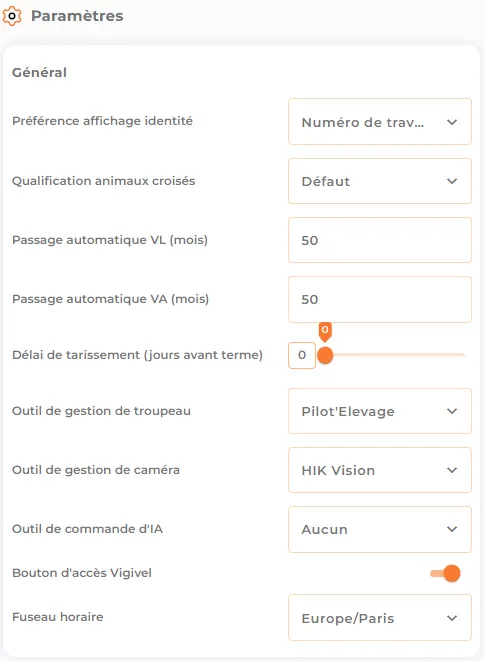
Task: Click the chevron arrow beside Défaut
Action: tap(452, 181)
